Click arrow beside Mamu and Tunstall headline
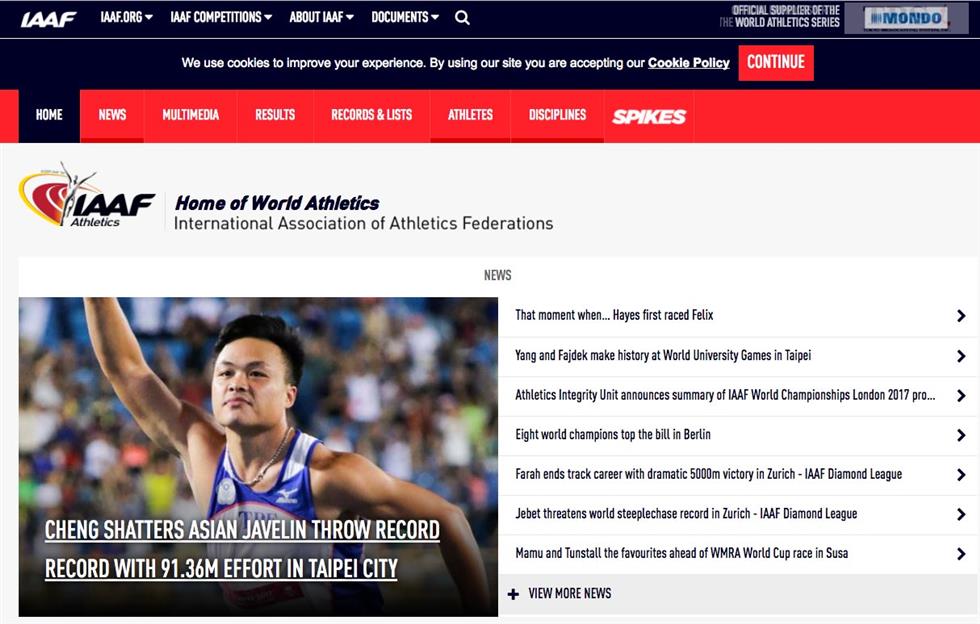 961,554
